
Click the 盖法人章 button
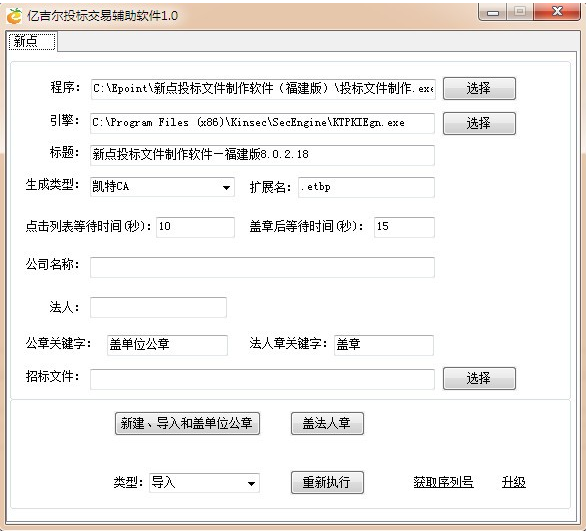point(327,423)
